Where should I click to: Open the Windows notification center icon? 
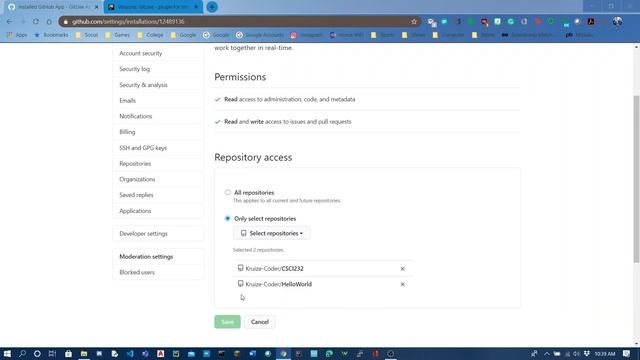pyautogui.click(x=627, y=353)
